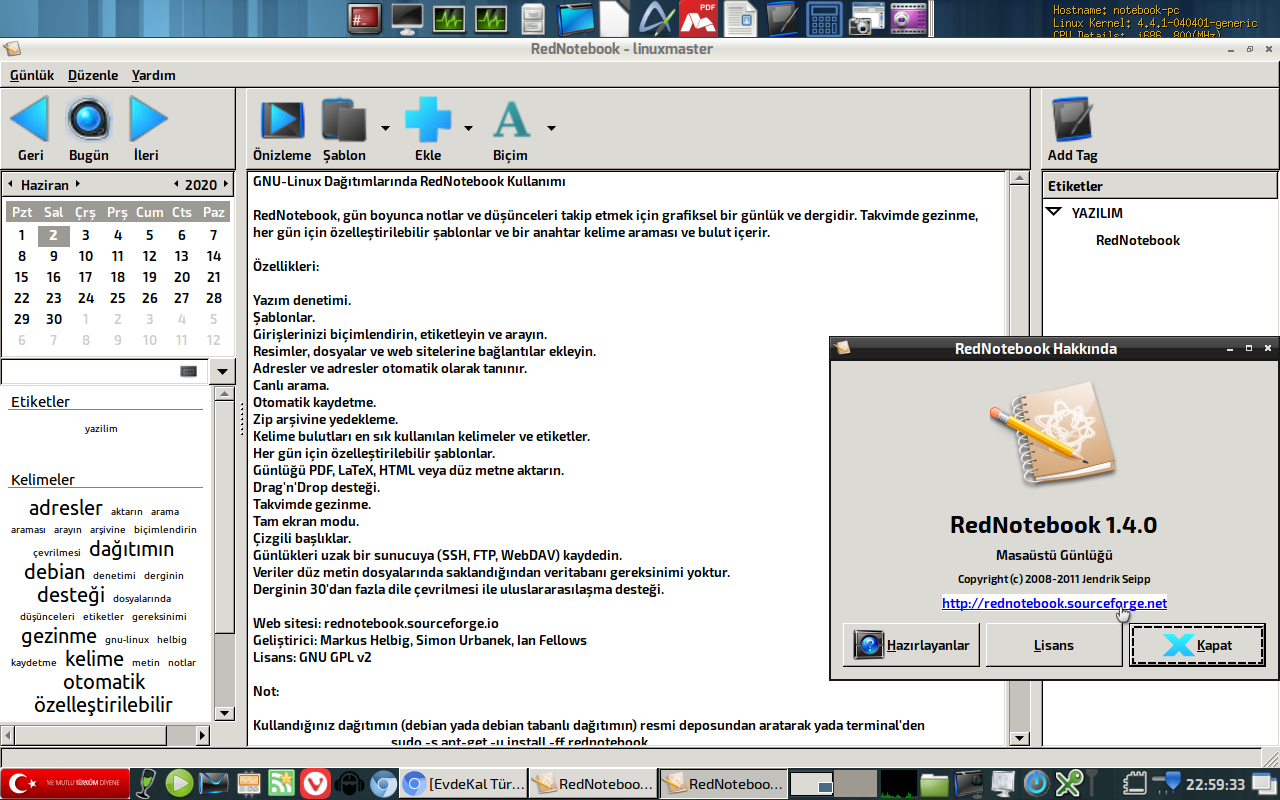Select RedNotebook under YAZILIM tags
Viewport: 1280px width, 800px height.
[1138, 240]
